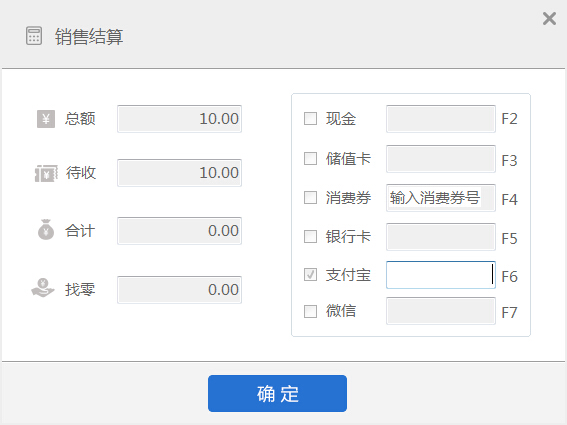This screenshot has width=567, height=425.
Task: Click the 找零 change amount field
Action: [x=179, y=290]
